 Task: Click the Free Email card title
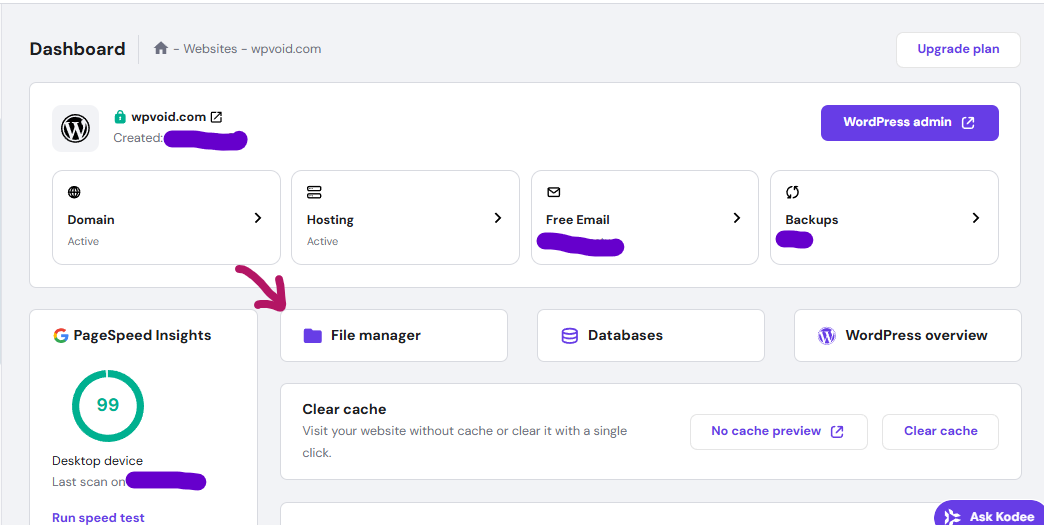(577, 220)
